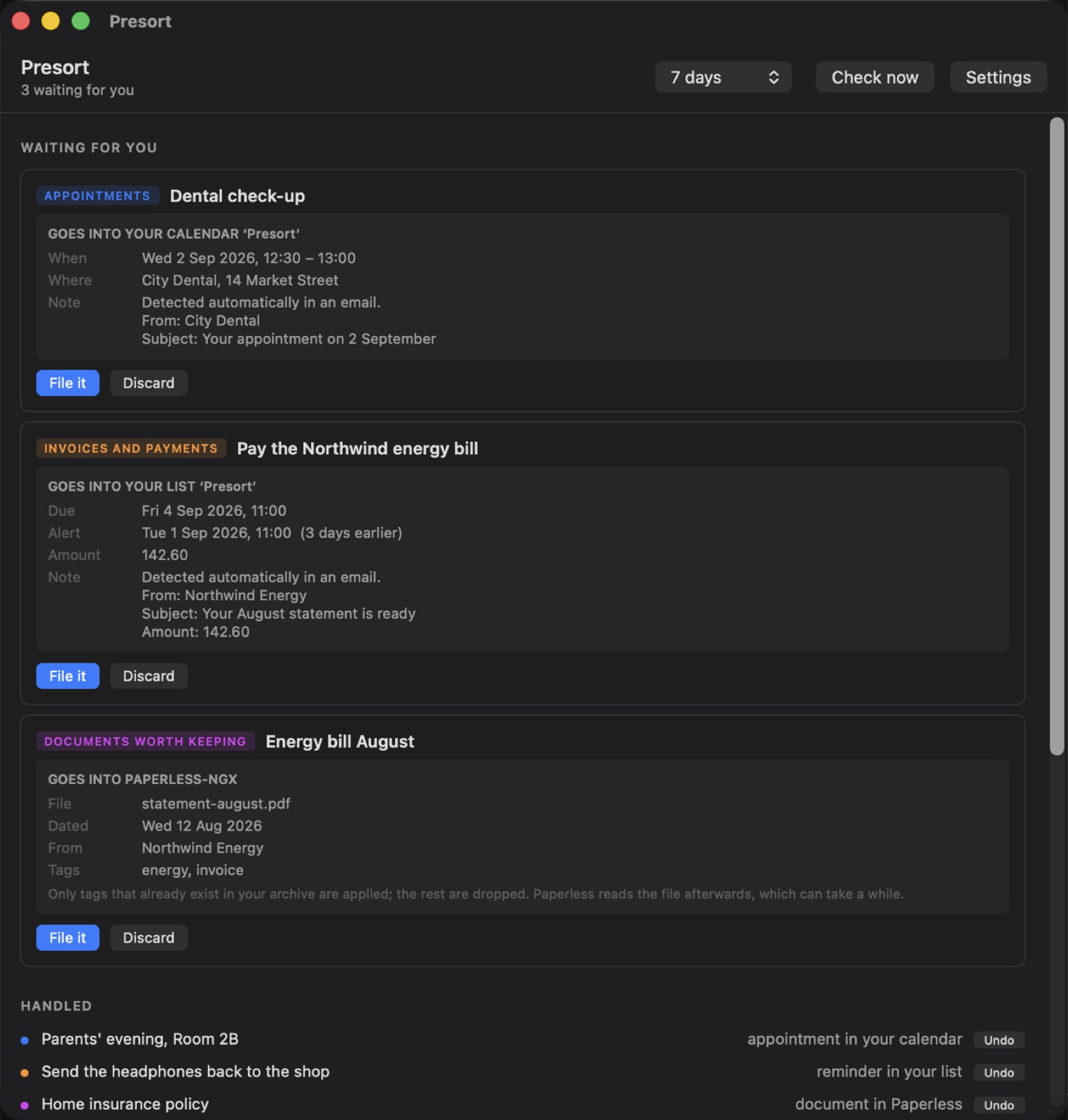Viewport: 1068px width, 1120px height.
Task: Click the 'From: City Dental' note line
Action: [201, 321]
